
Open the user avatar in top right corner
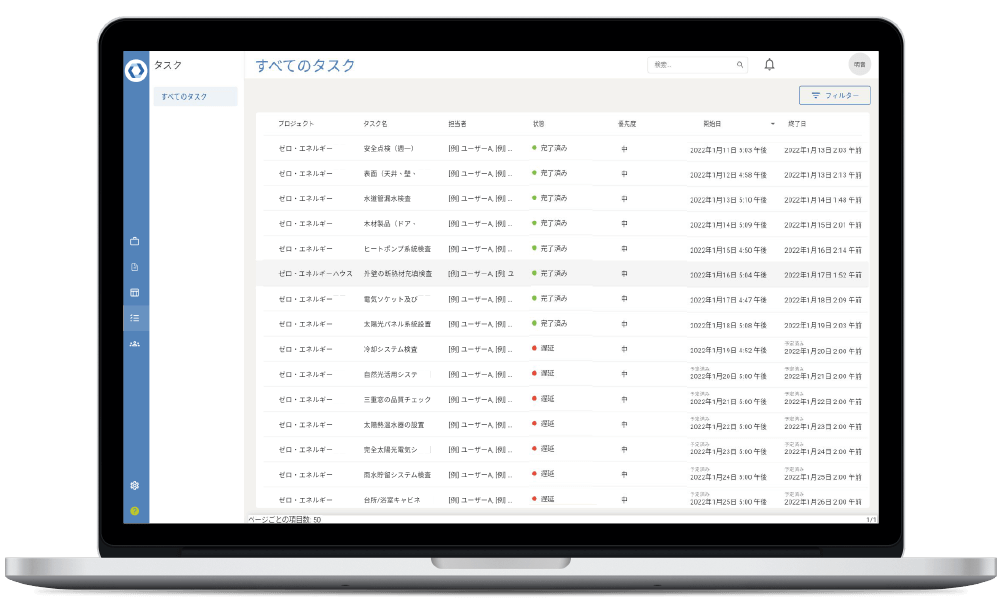pos(858,63)
